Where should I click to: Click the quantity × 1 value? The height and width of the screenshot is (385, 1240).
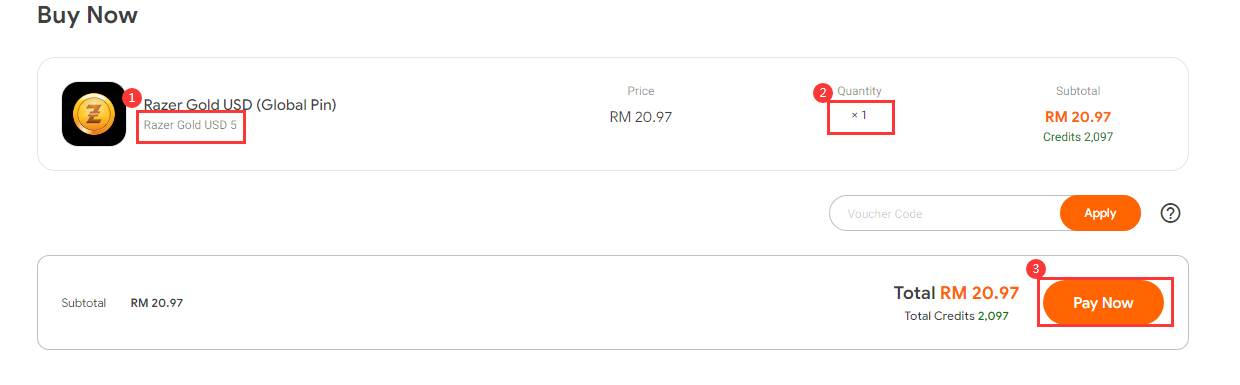[859, 115]
